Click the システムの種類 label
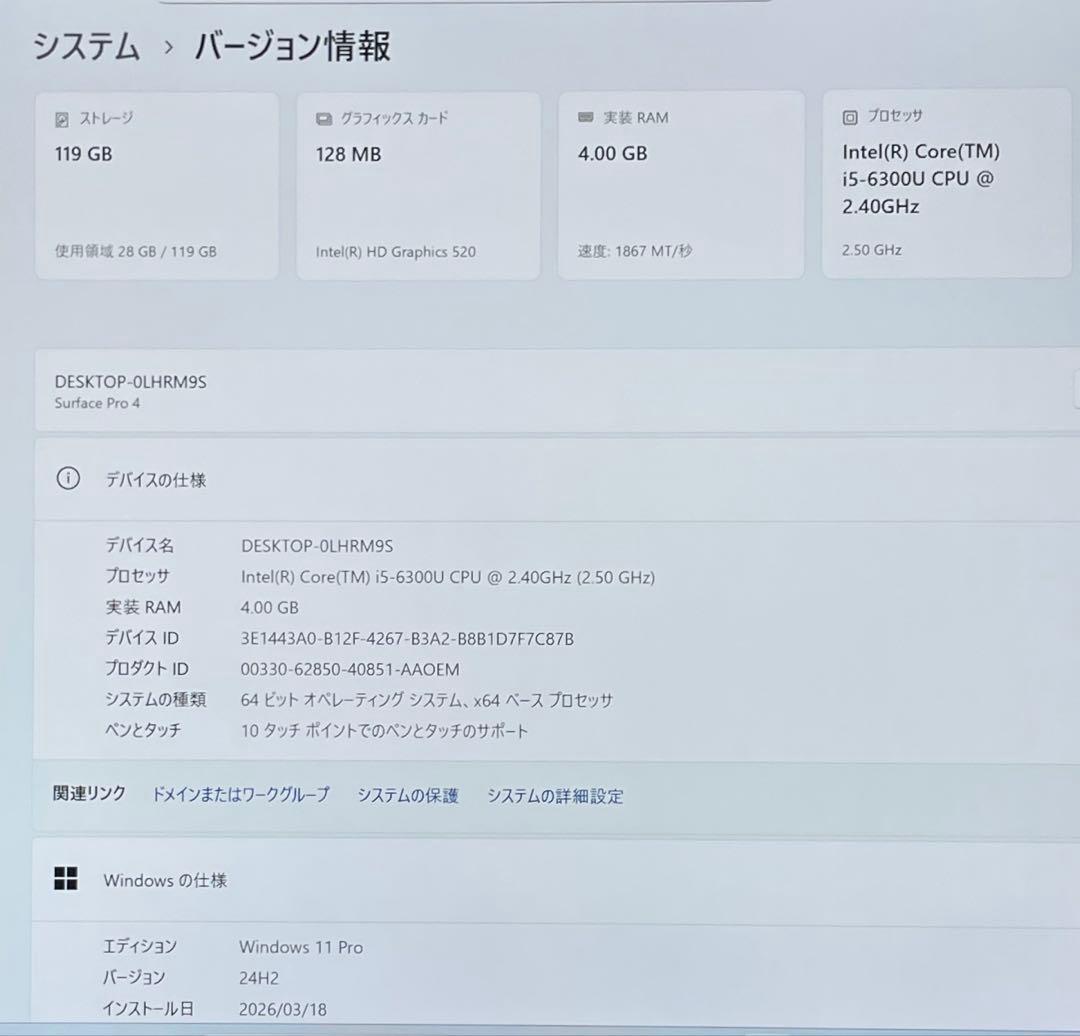The image size is (1080, 1036). 156,699
